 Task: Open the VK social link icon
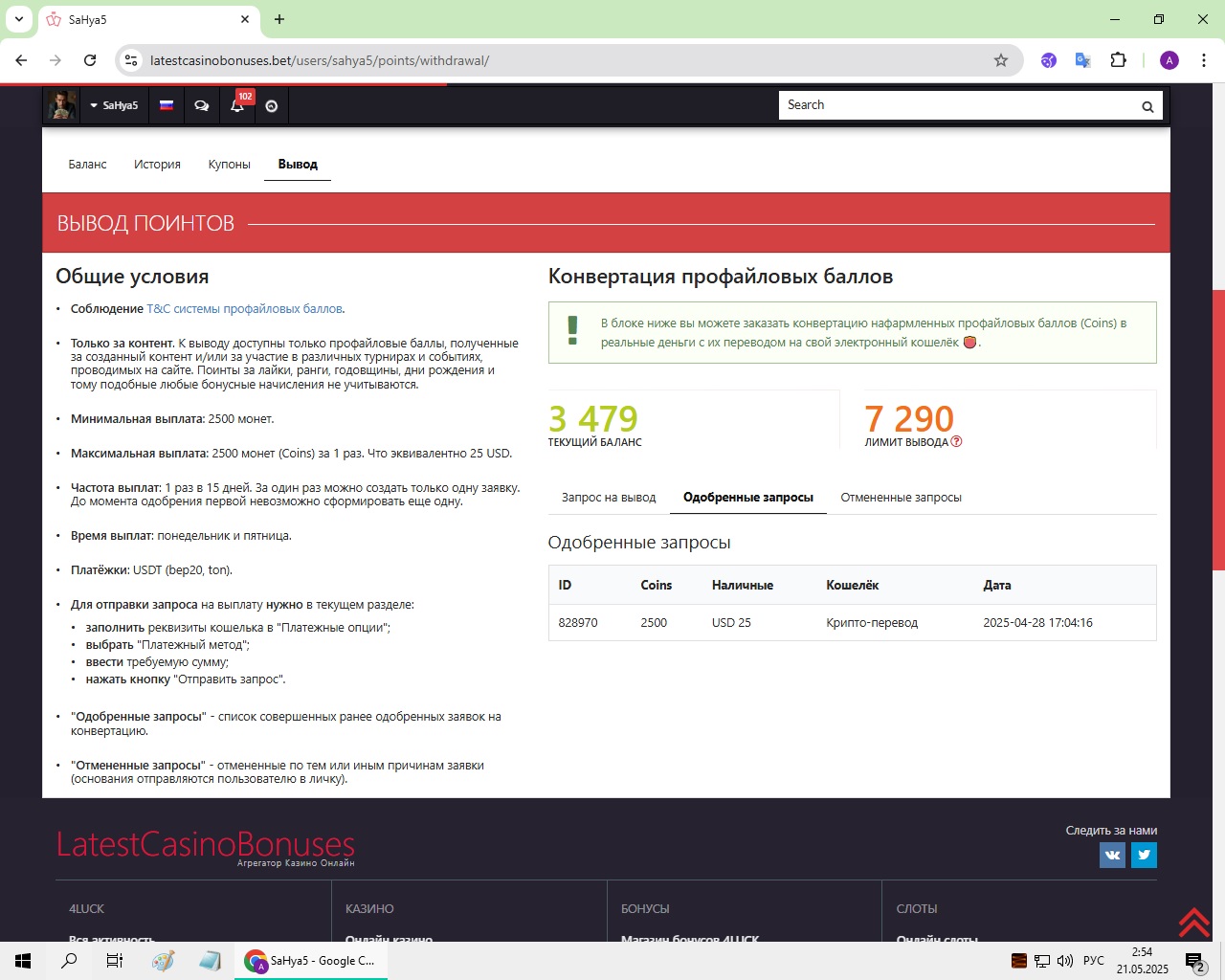pyautogui.click(x=1112, y=855)
